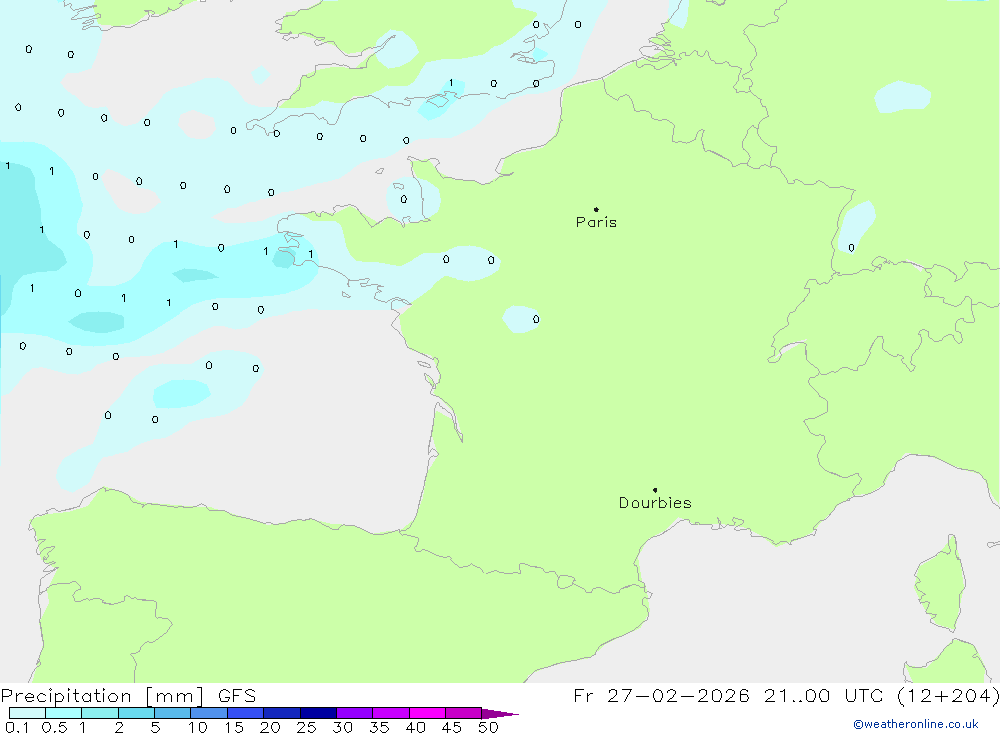The image size is (1000, 733).
Task: Click the '21..00 UTC' time text
Action: [825, 695]
